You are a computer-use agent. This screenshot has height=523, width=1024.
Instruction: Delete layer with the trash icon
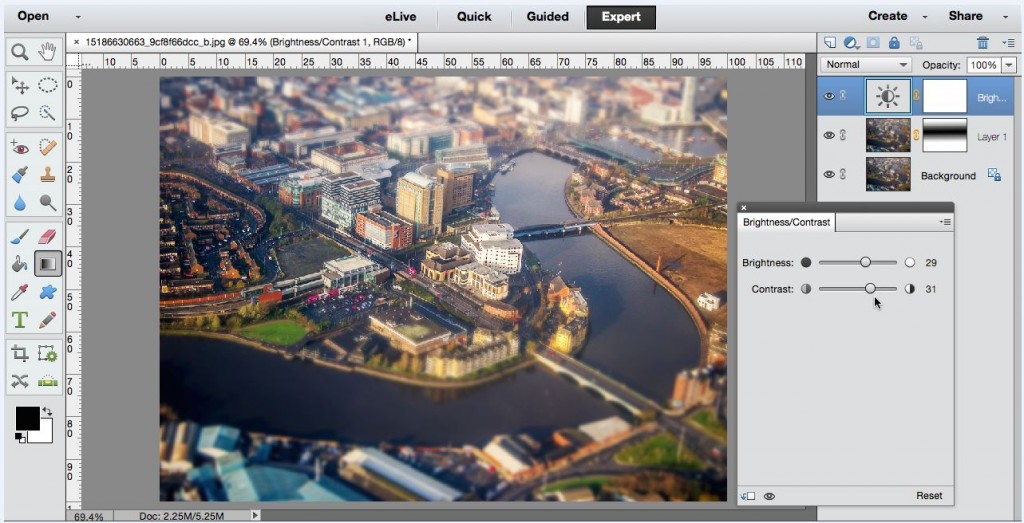pyautogui.click(x=983, y=42)
